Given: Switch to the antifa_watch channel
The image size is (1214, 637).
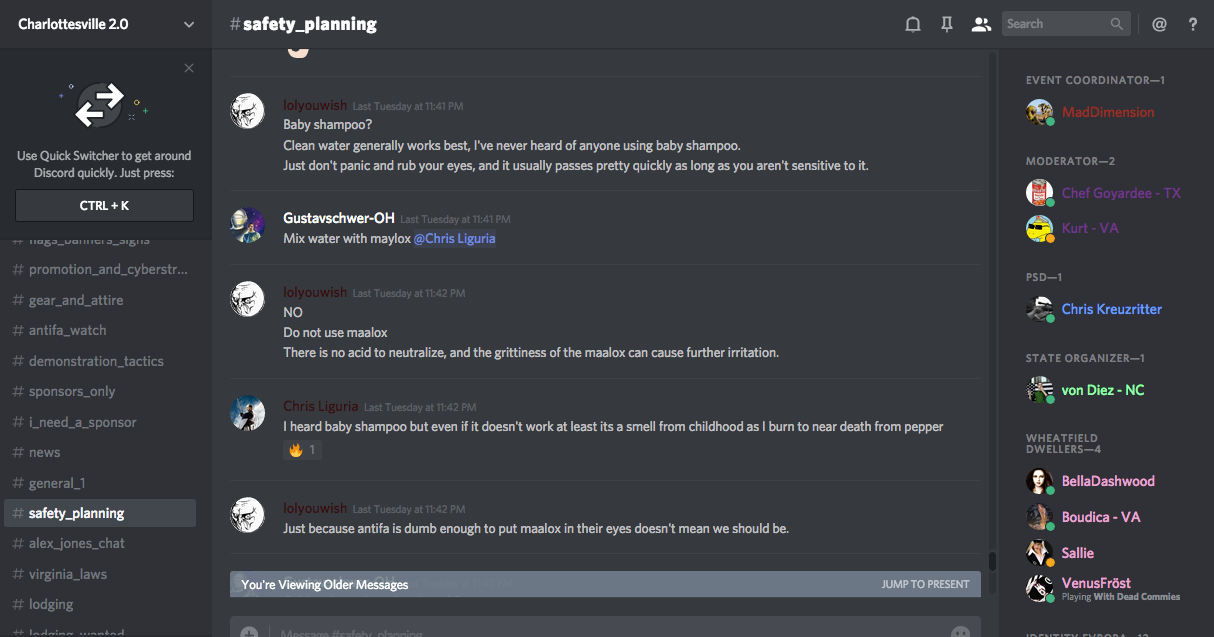Looking at the screenshot, I should click(x=67, y=330).
